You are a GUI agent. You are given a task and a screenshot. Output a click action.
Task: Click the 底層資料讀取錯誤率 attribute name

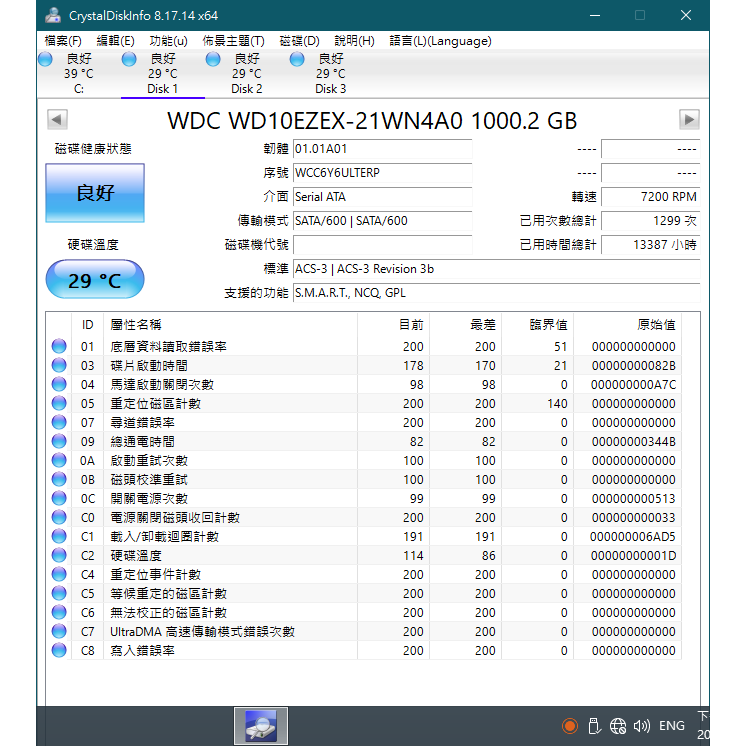pos(168,346)
